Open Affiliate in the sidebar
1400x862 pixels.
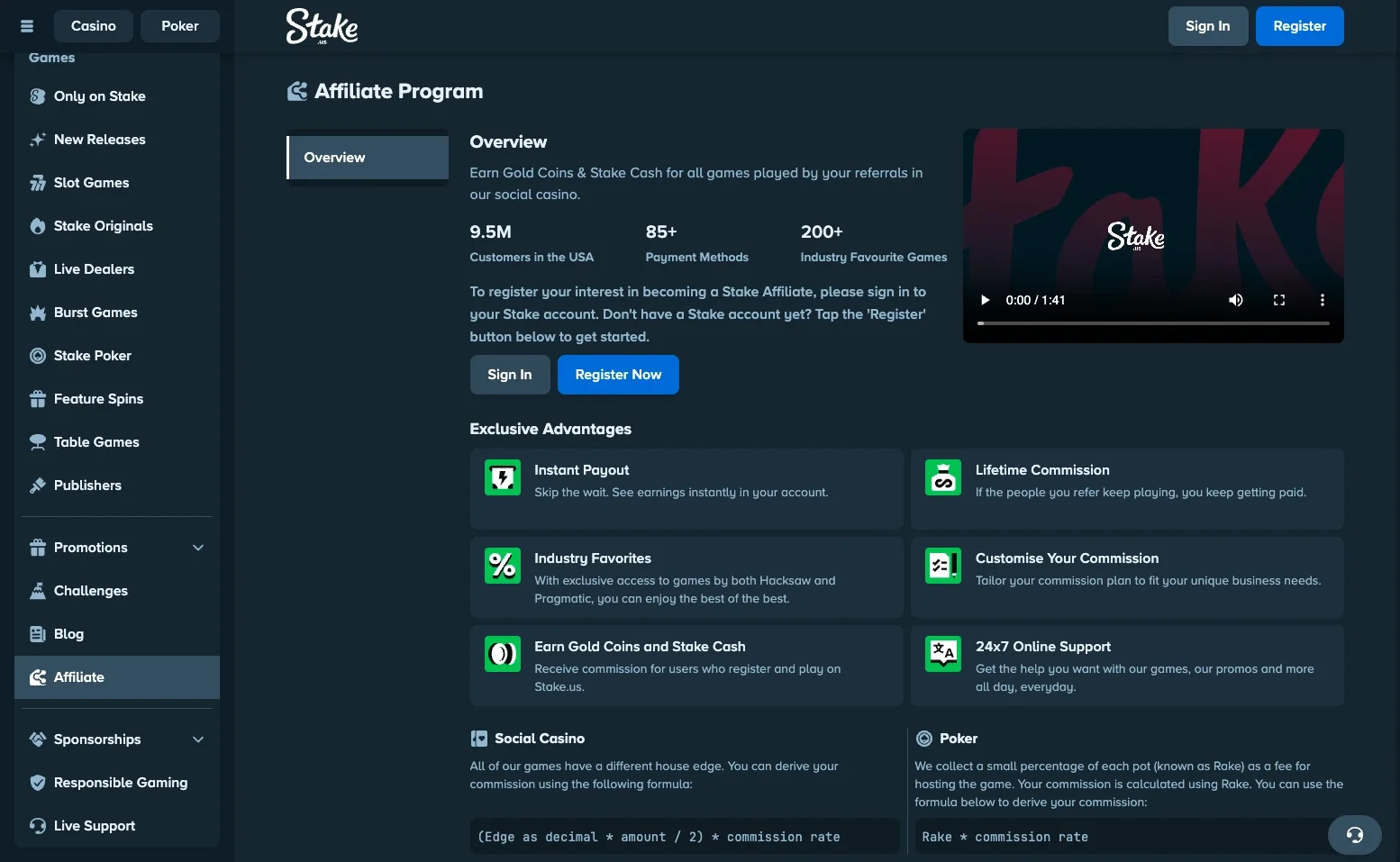click(x=117, y=677)
